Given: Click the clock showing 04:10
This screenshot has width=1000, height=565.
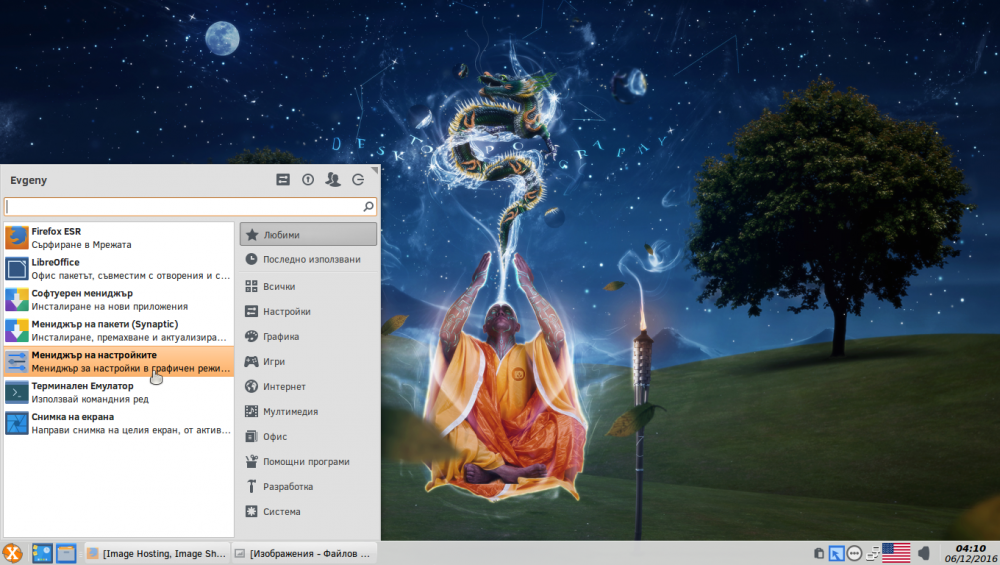Looking at the screenshot, I should (x=971, y=553).
